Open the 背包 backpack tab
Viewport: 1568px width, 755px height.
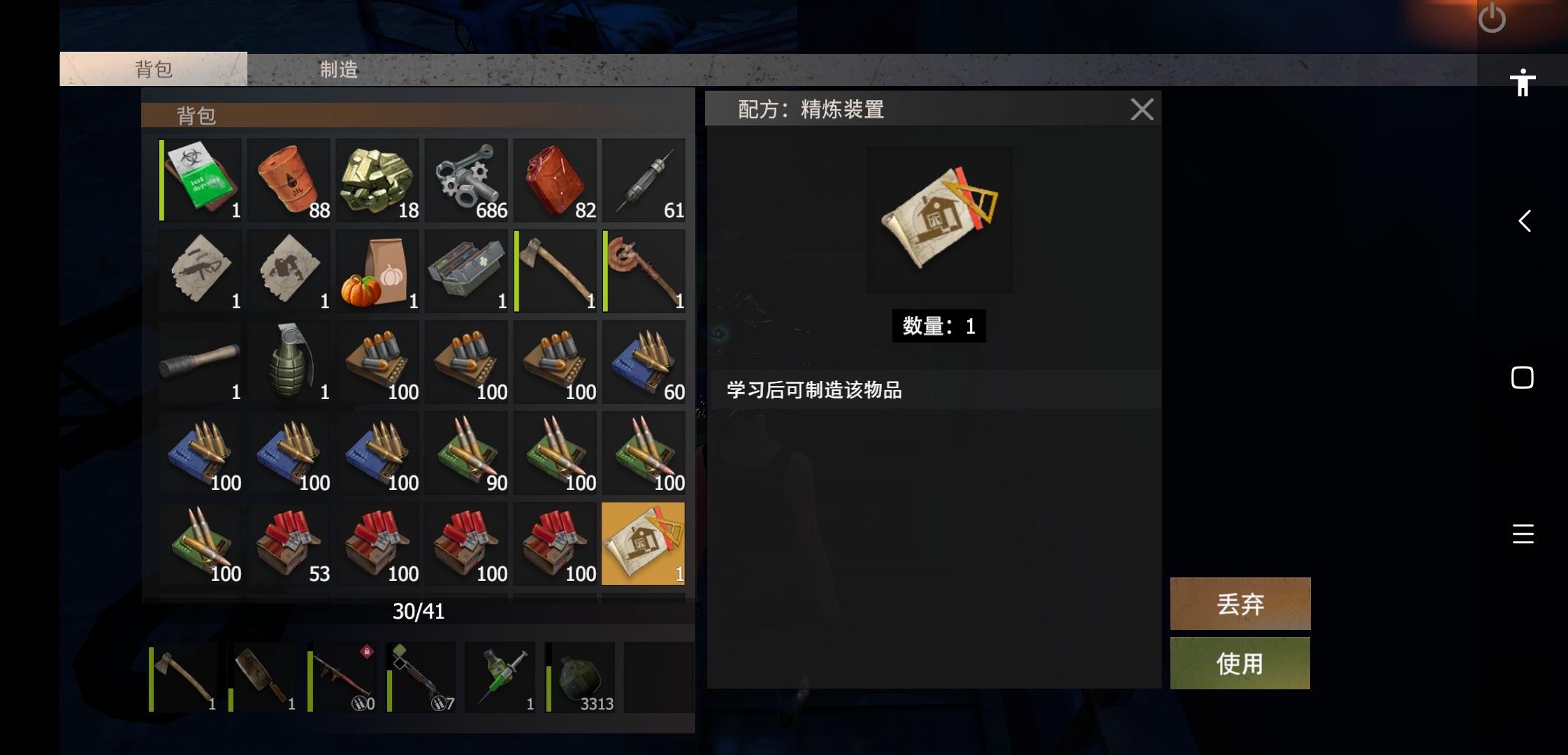click(x=154, y=69)
